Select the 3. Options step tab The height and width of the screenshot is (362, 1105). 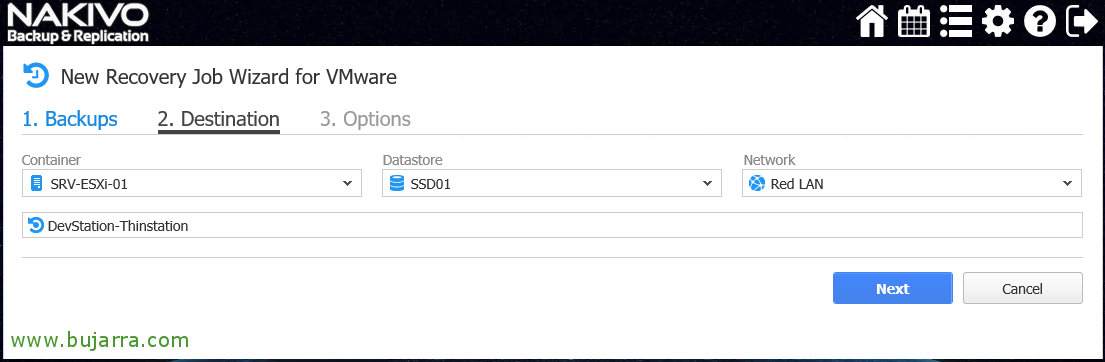365,119
